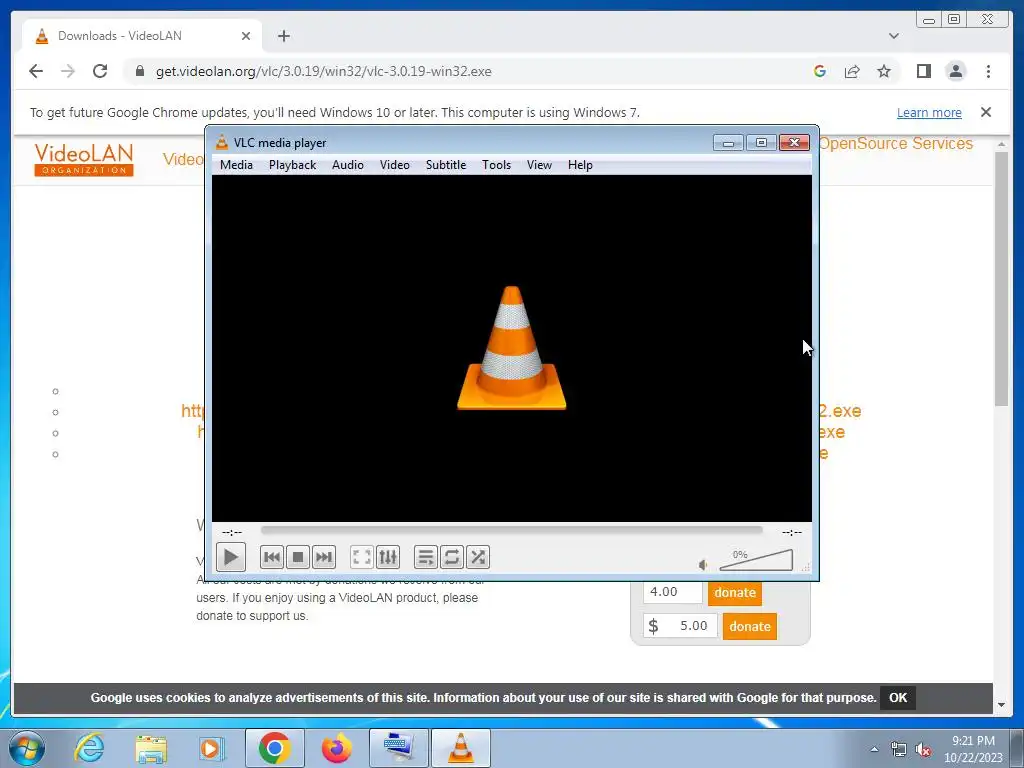The height and width of the screenshot is (768, 1024).
Task: Click the VLC seek progress bar
Action: click(x=511, y=531)
